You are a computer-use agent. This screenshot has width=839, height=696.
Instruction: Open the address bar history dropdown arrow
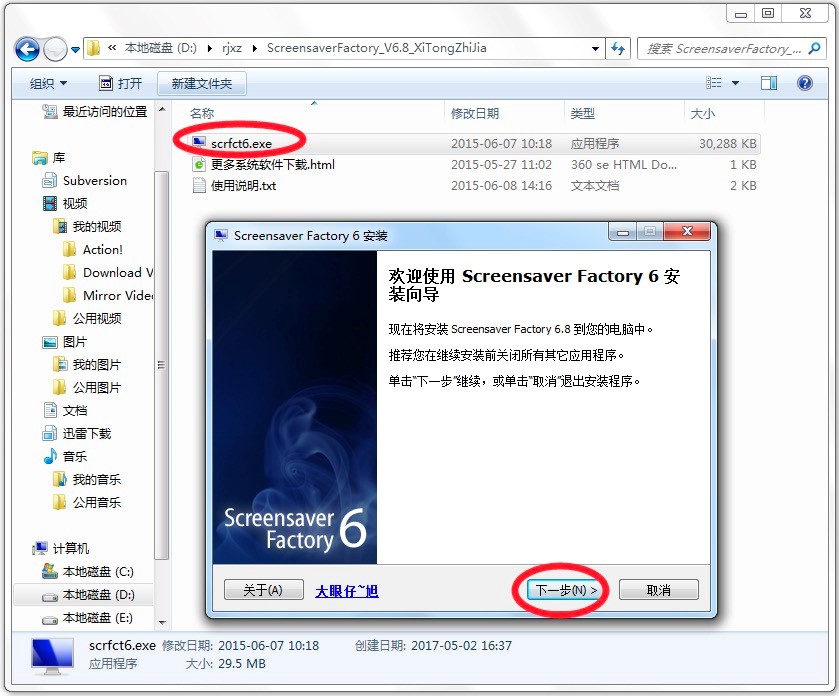593,48
